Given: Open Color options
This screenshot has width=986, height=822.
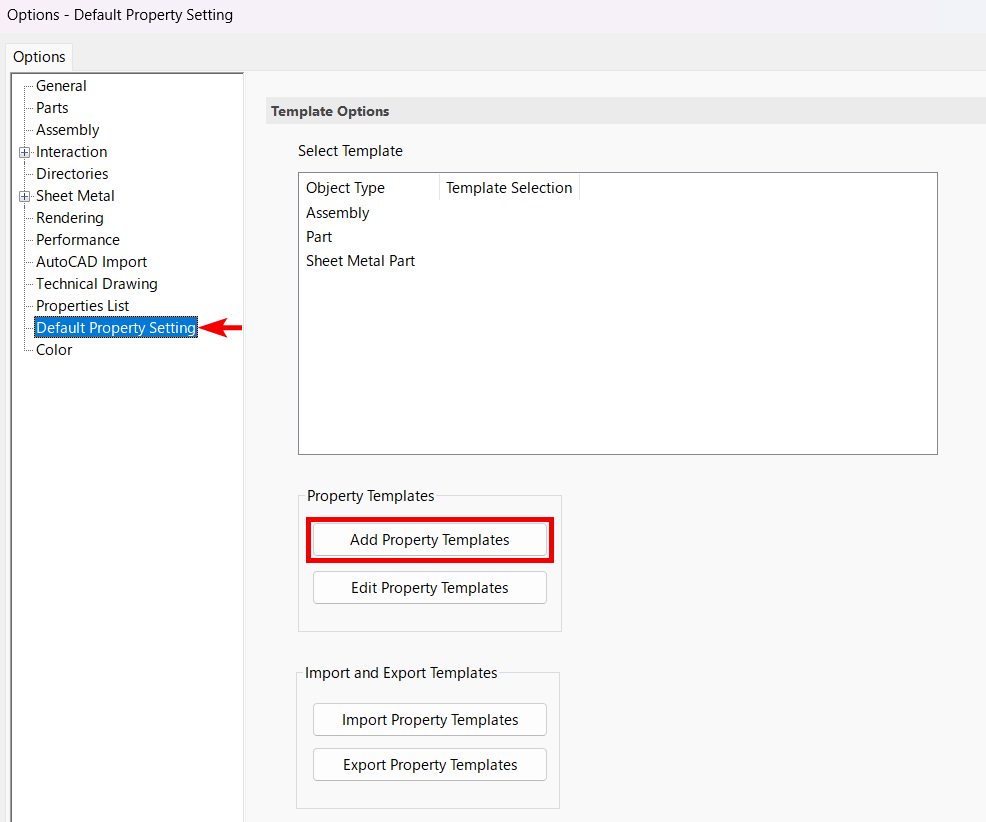Looking at the screenshot, I should (54, 350).
